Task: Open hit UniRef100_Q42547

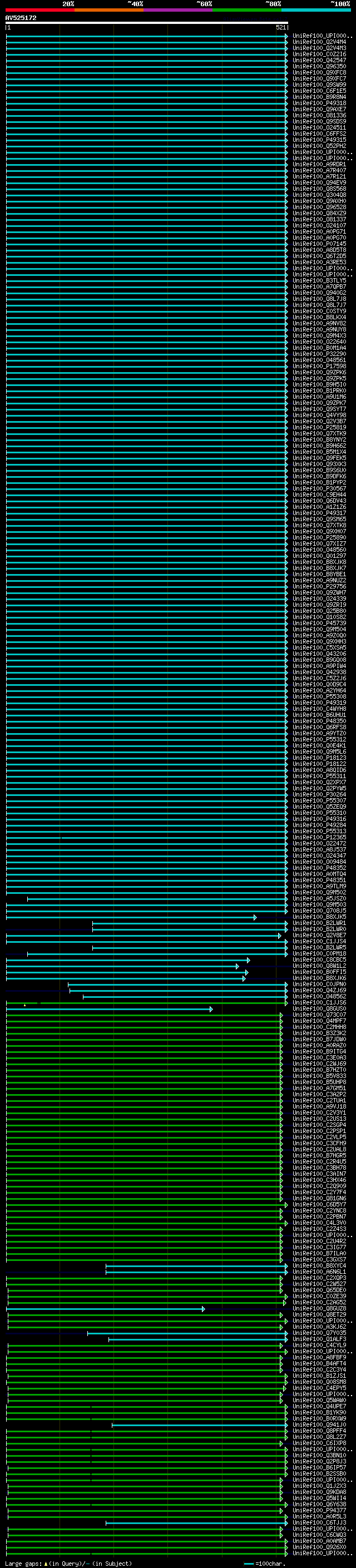Action: (x=319, y=60)
